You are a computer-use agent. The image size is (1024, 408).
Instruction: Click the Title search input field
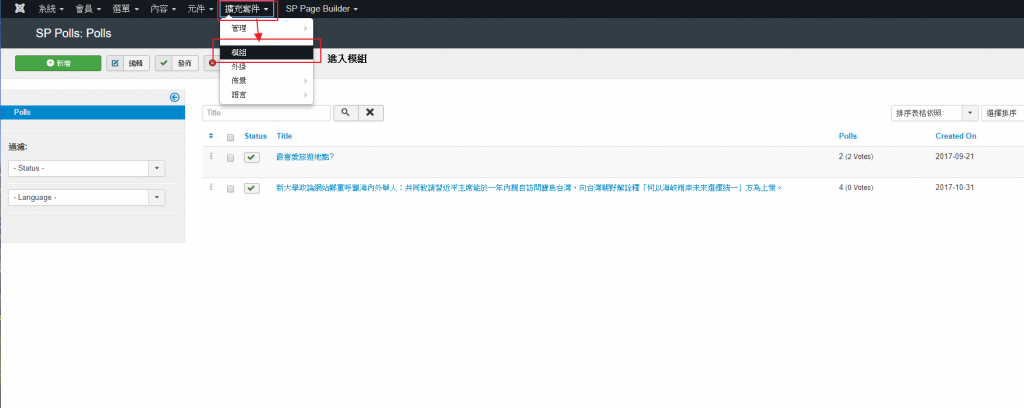[266, 113]
